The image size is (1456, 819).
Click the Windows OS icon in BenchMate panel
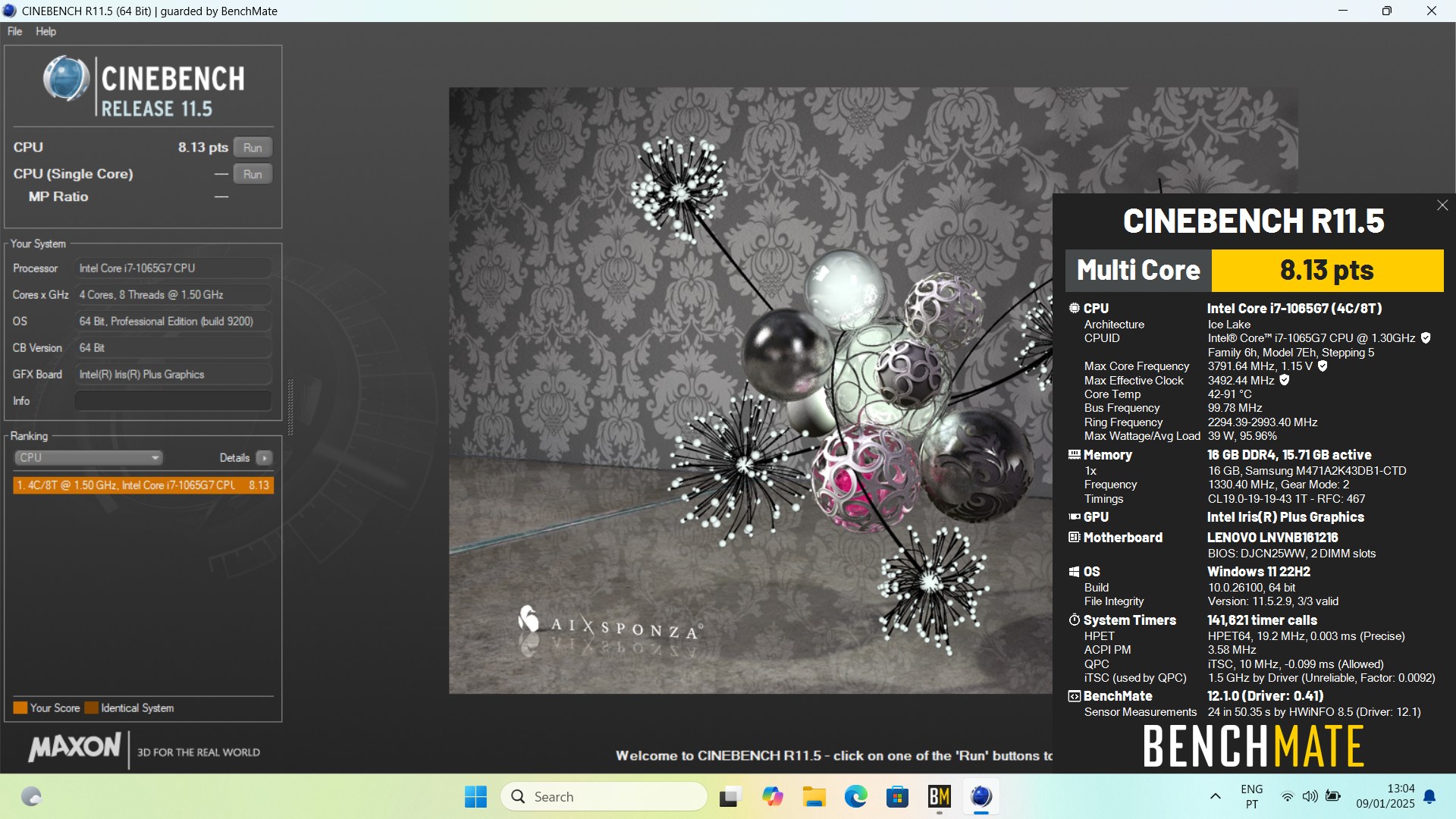click(x=1074, y=571)
